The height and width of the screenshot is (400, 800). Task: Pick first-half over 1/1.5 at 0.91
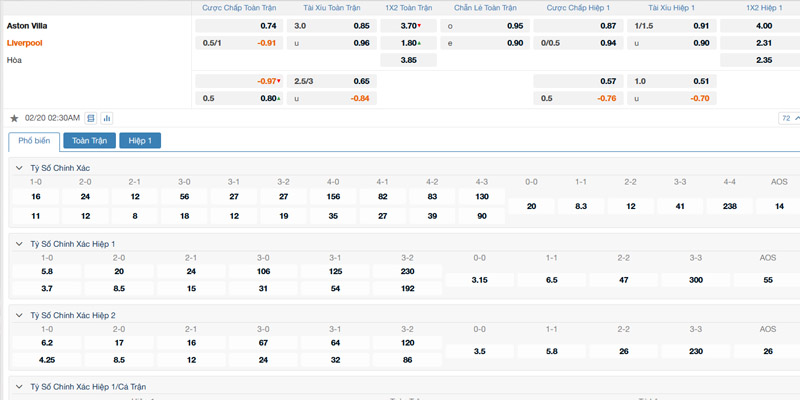coord(672,26)
